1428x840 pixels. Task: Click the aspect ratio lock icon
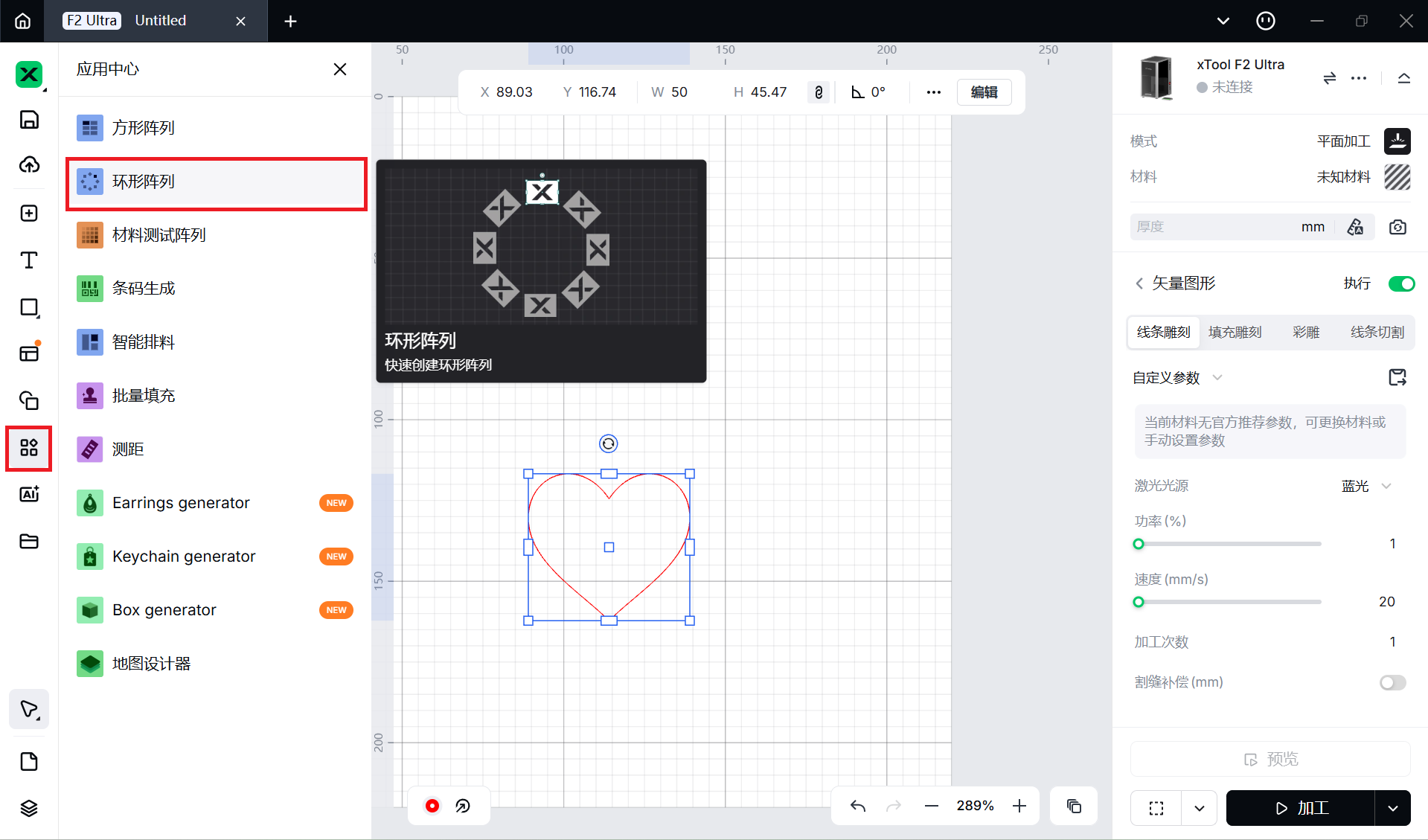[x=819, y=92]
